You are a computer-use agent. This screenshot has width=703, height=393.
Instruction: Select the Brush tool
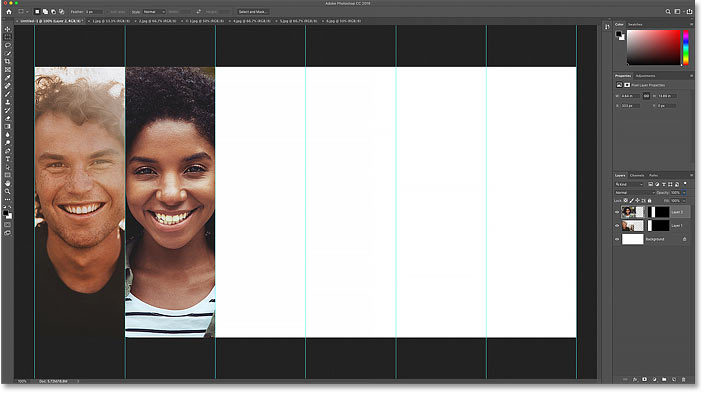point(8,94)
